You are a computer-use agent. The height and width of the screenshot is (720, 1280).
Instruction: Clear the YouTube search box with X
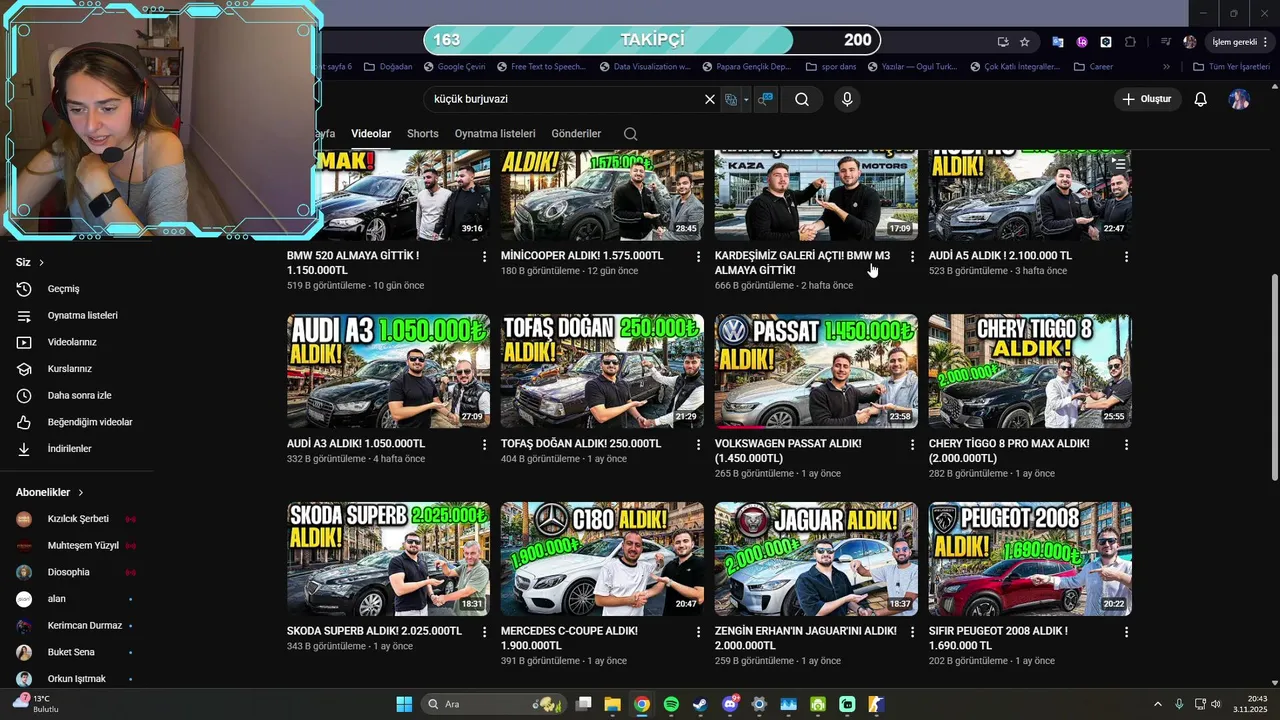coord(710,100)
